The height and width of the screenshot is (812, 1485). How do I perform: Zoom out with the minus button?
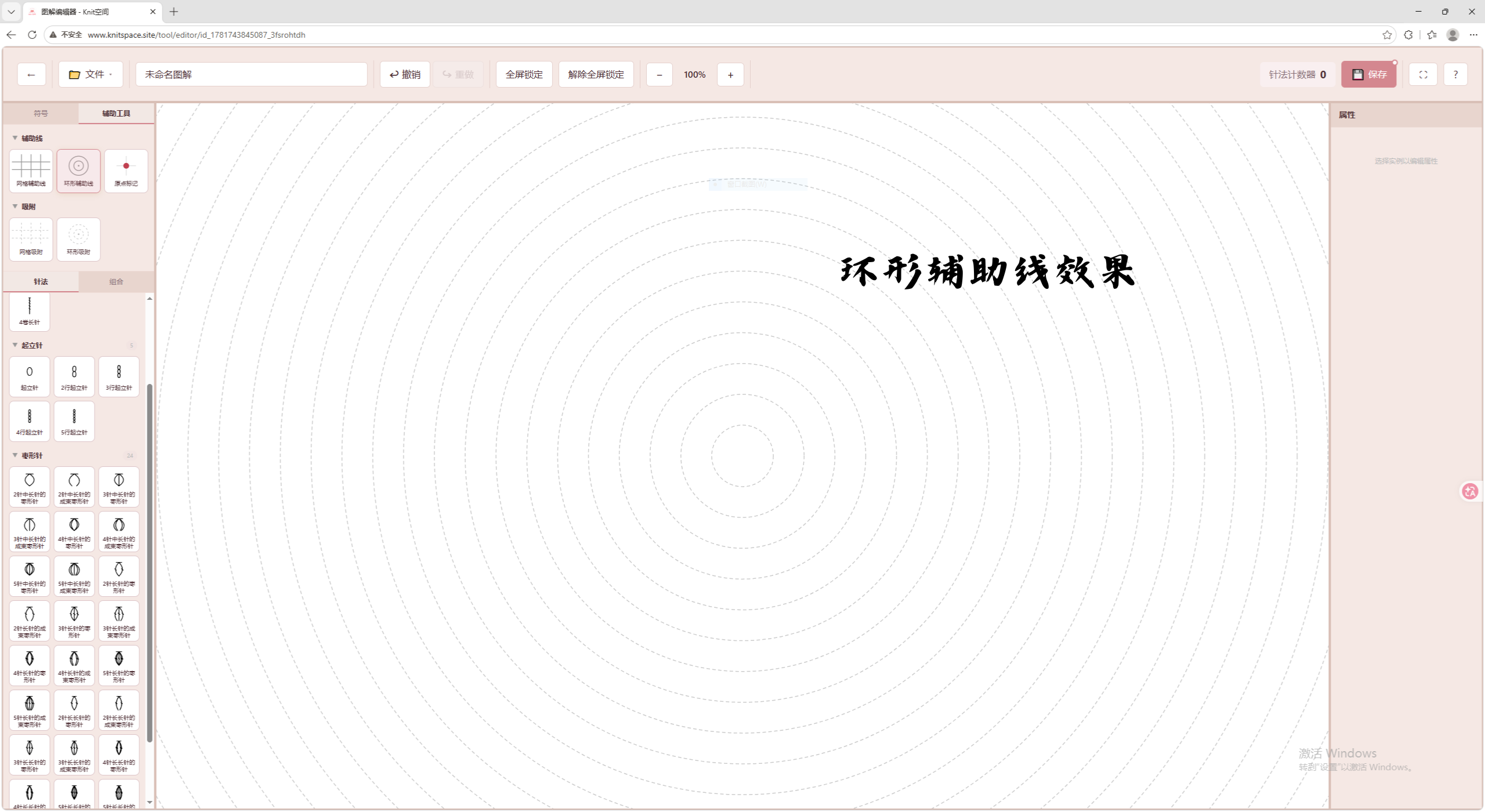pyautogui.click(x=659, y=74)
